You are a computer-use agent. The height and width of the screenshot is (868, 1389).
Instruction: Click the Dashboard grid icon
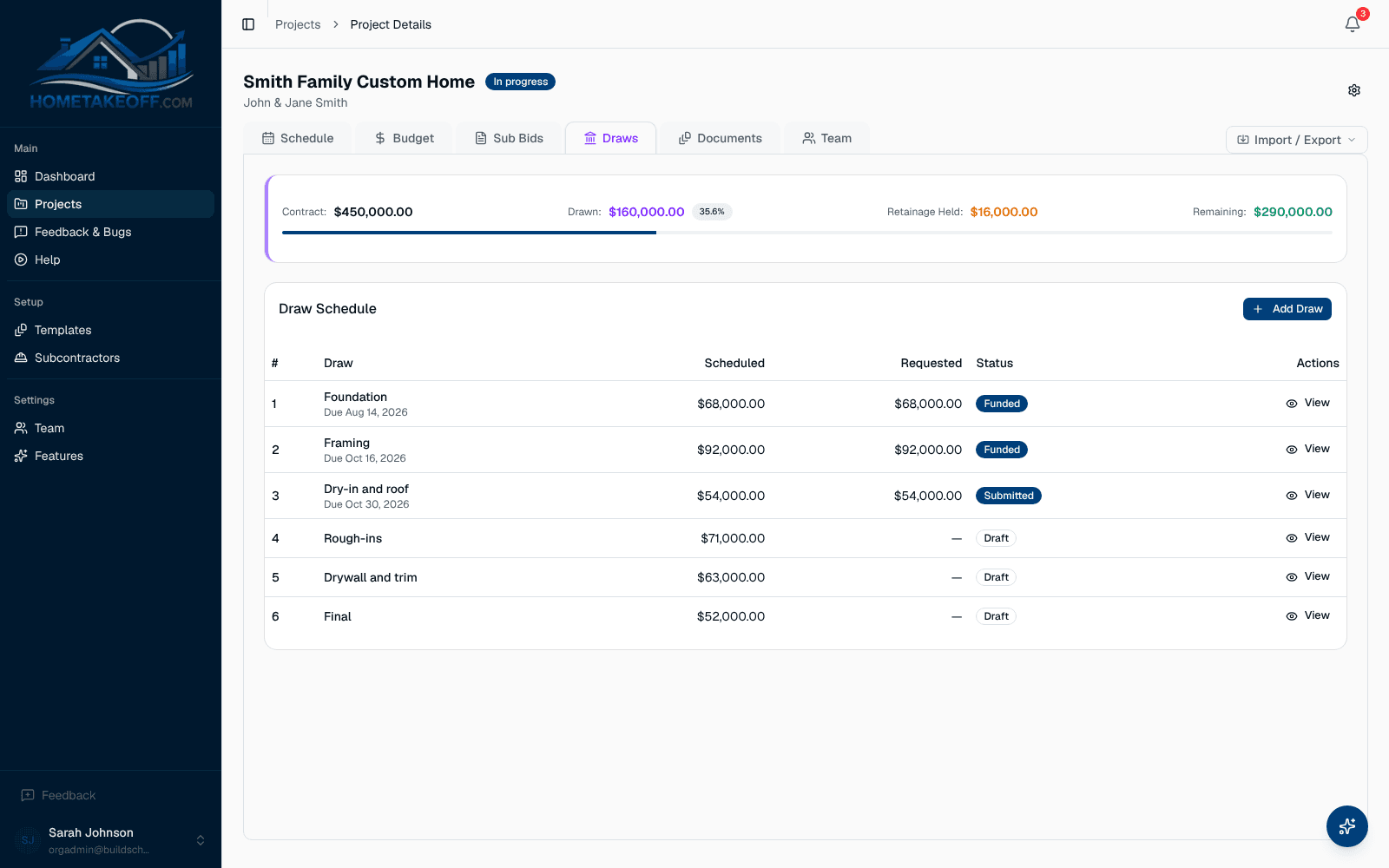click(x=21, y=176)
